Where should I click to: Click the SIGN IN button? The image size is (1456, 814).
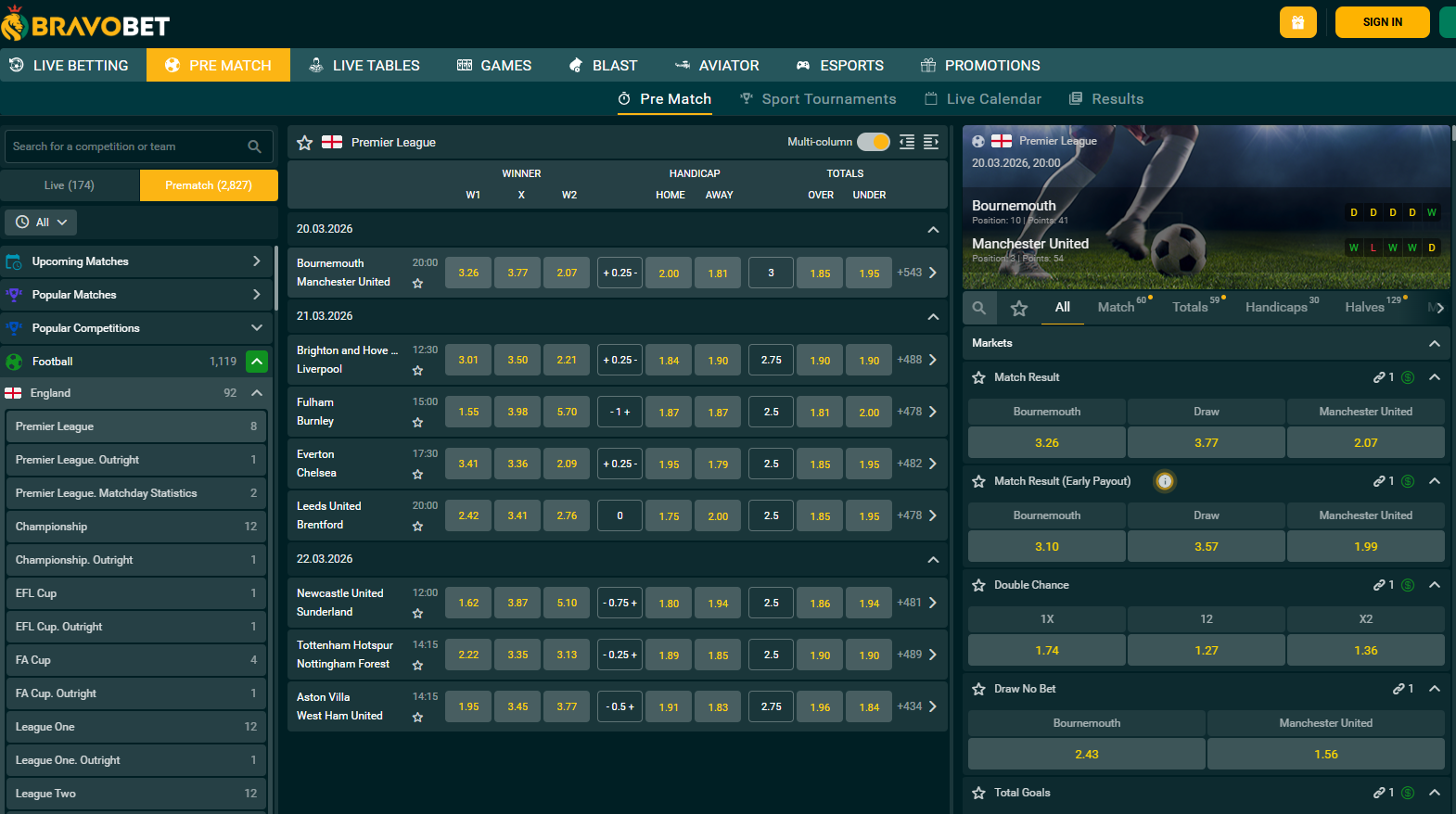[1382, 22]
